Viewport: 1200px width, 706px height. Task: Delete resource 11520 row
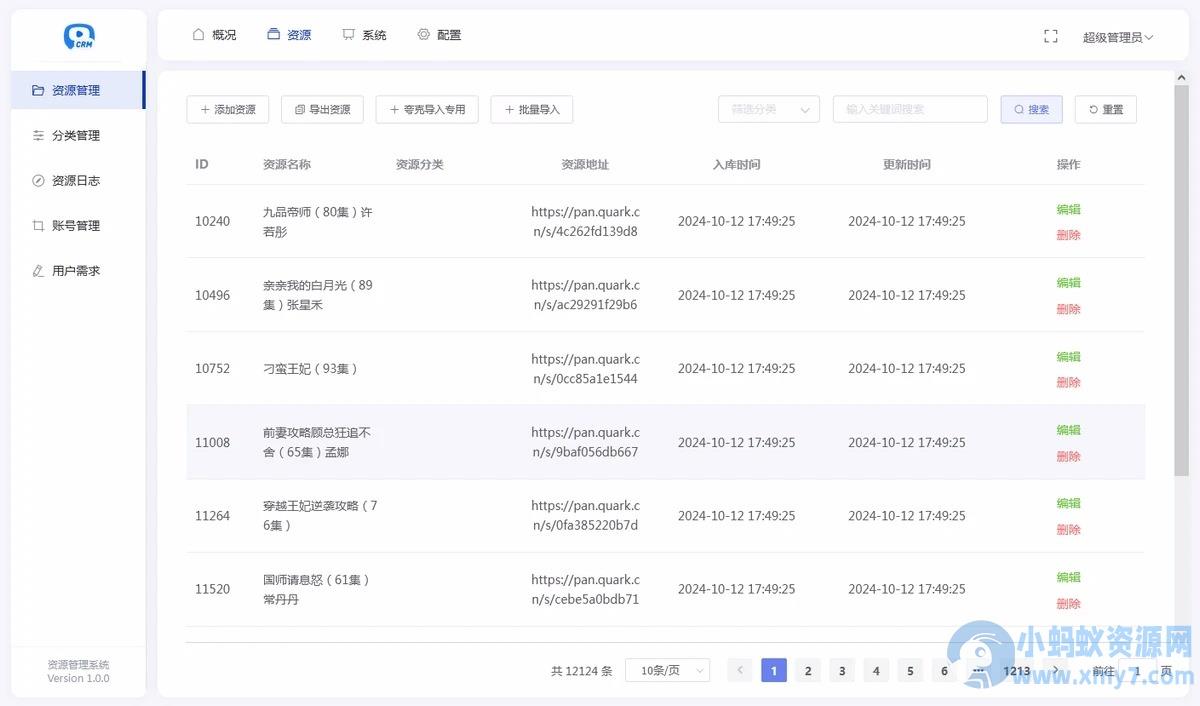point(1068,603)
